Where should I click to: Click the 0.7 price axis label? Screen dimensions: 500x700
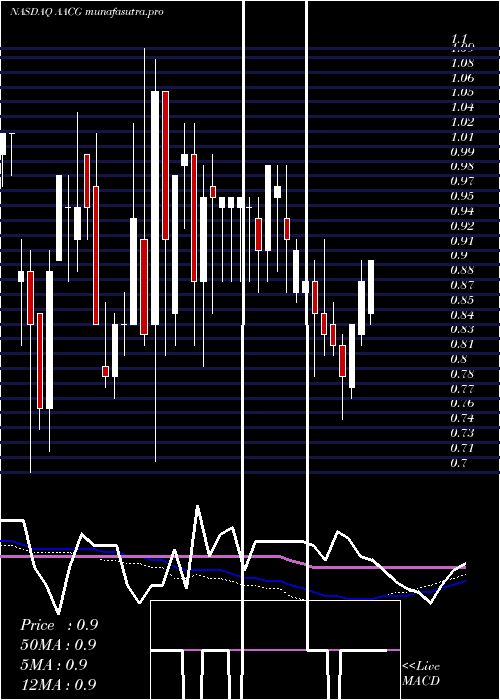(459, 462)
